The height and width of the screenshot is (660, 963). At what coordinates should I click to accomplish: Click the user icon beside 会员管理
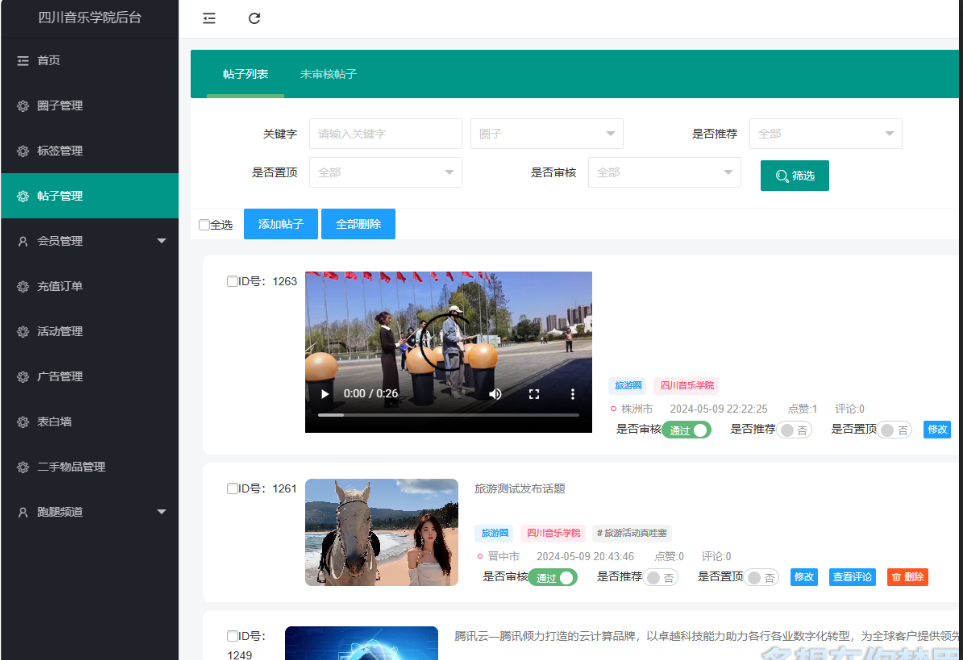click(23, 241)
